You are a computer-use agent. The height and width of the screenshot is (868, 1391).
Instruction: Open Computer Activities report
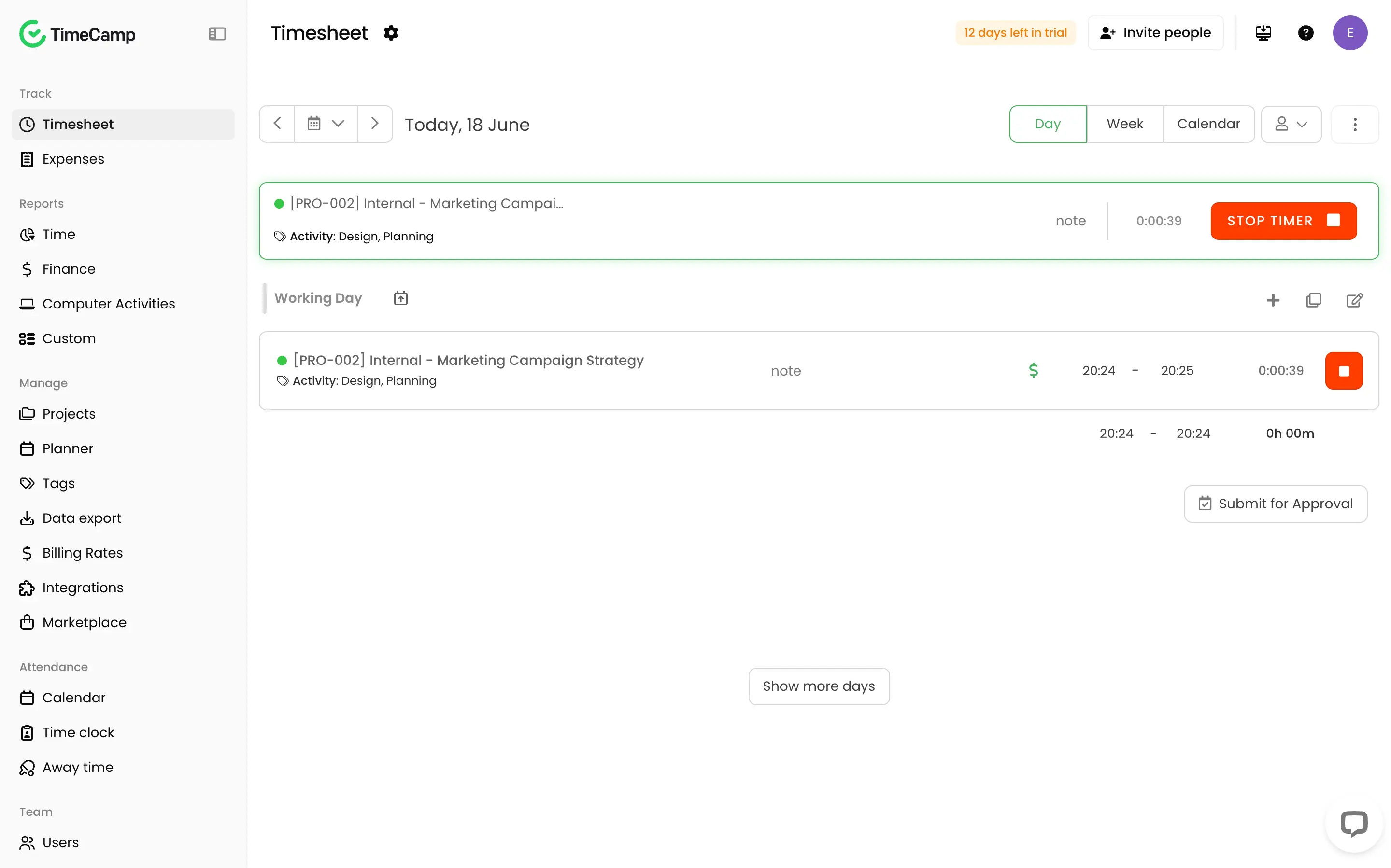123,304
